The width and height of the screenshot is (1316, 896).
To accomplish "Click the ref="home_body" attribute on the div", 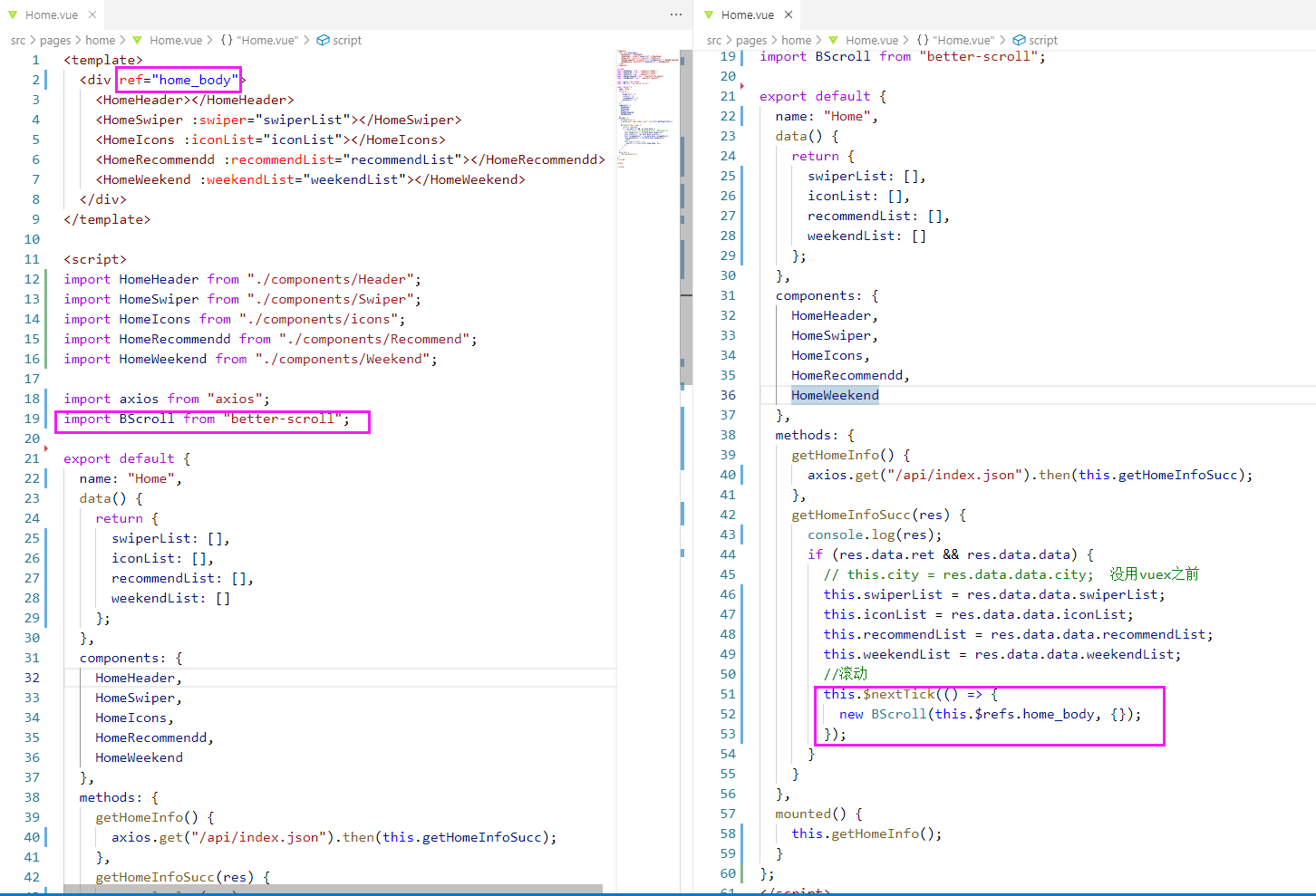I will pos(179,80).
